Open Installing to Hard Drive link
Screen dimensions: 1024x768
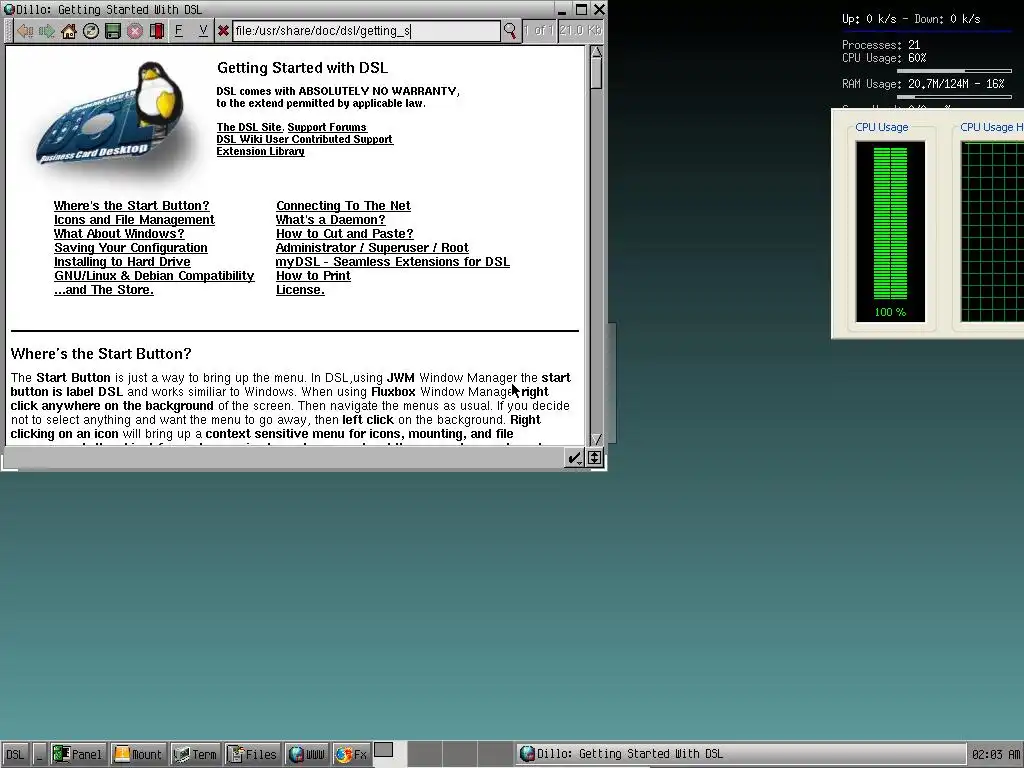tap(122, 262)
